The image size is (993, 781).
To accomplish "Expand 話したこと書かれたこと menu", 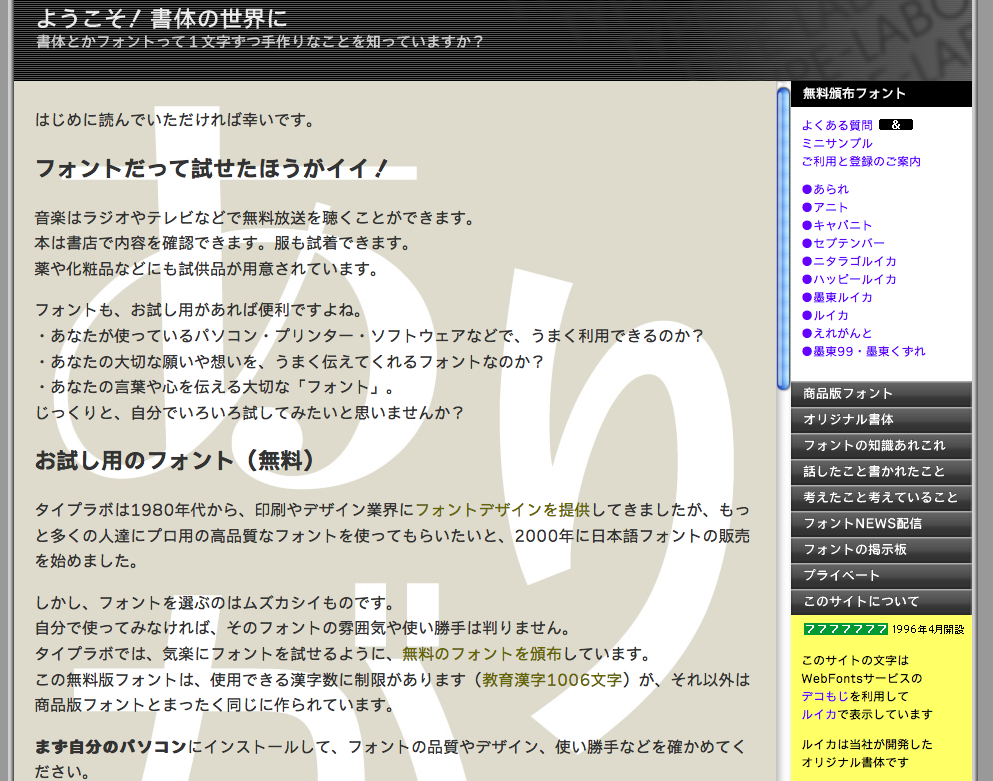I will tap(881, 472).
